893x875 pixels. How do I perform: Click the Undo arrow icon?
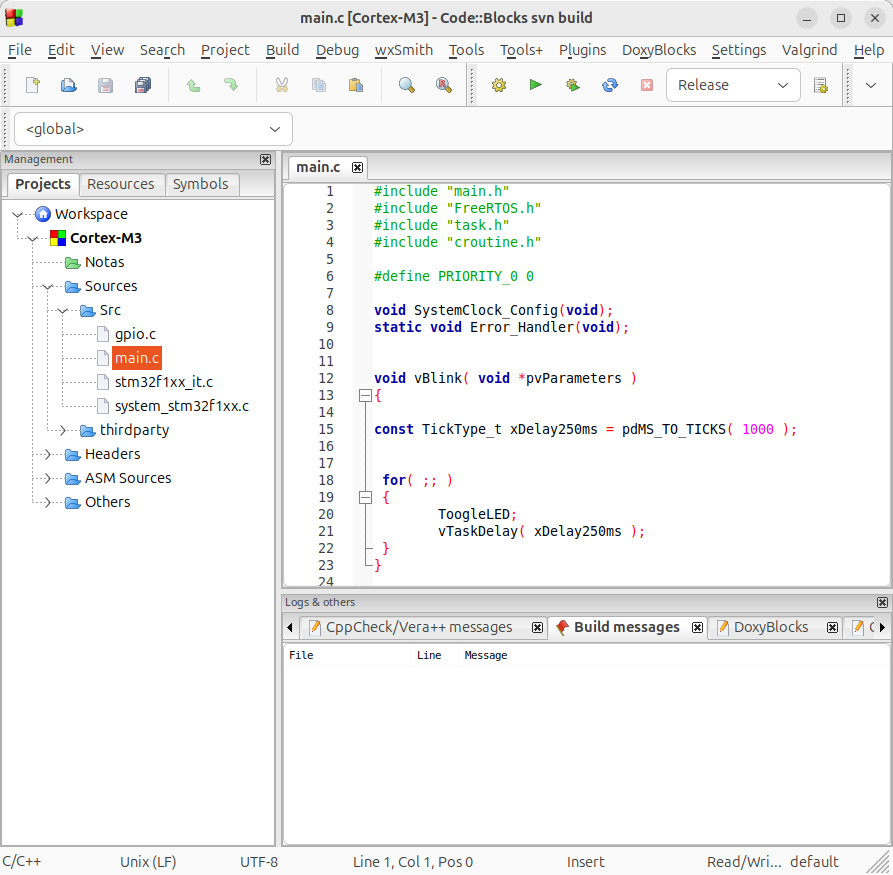194,85
